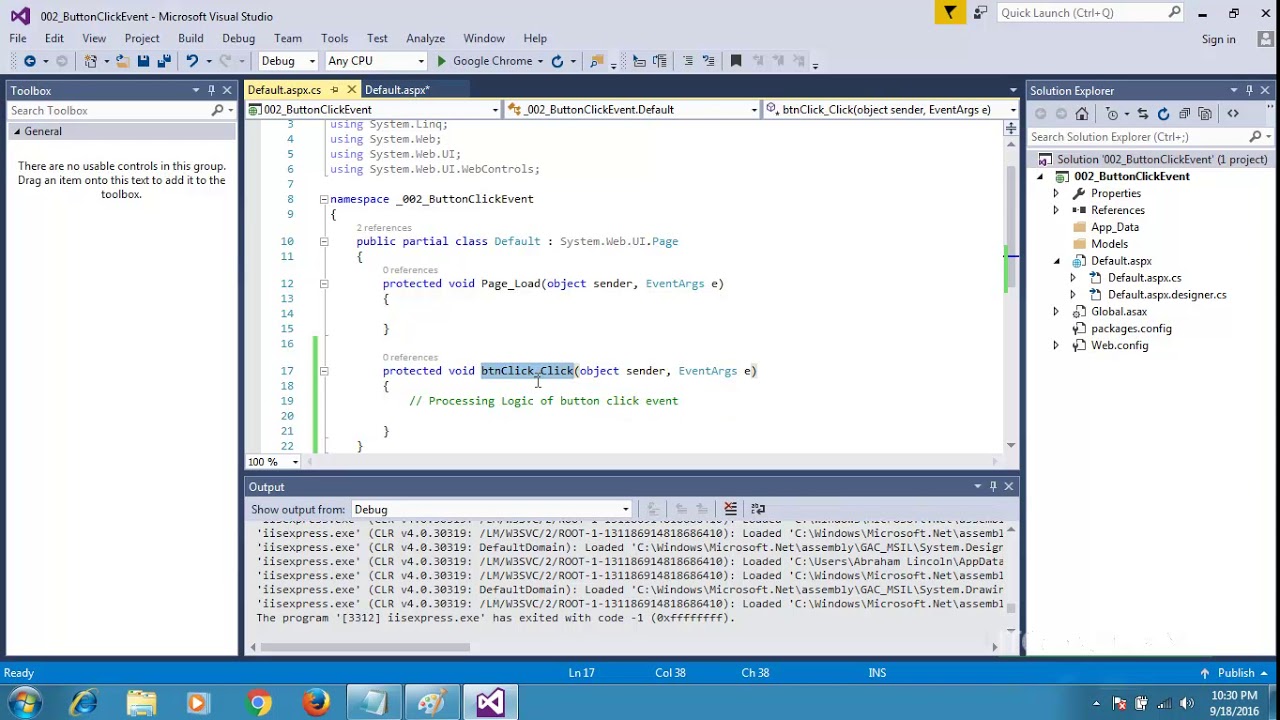Click the Home icon in Solution Explorer
Image resolution: width=1280 pixels, height=720 pixels.
pos(1082,114)
